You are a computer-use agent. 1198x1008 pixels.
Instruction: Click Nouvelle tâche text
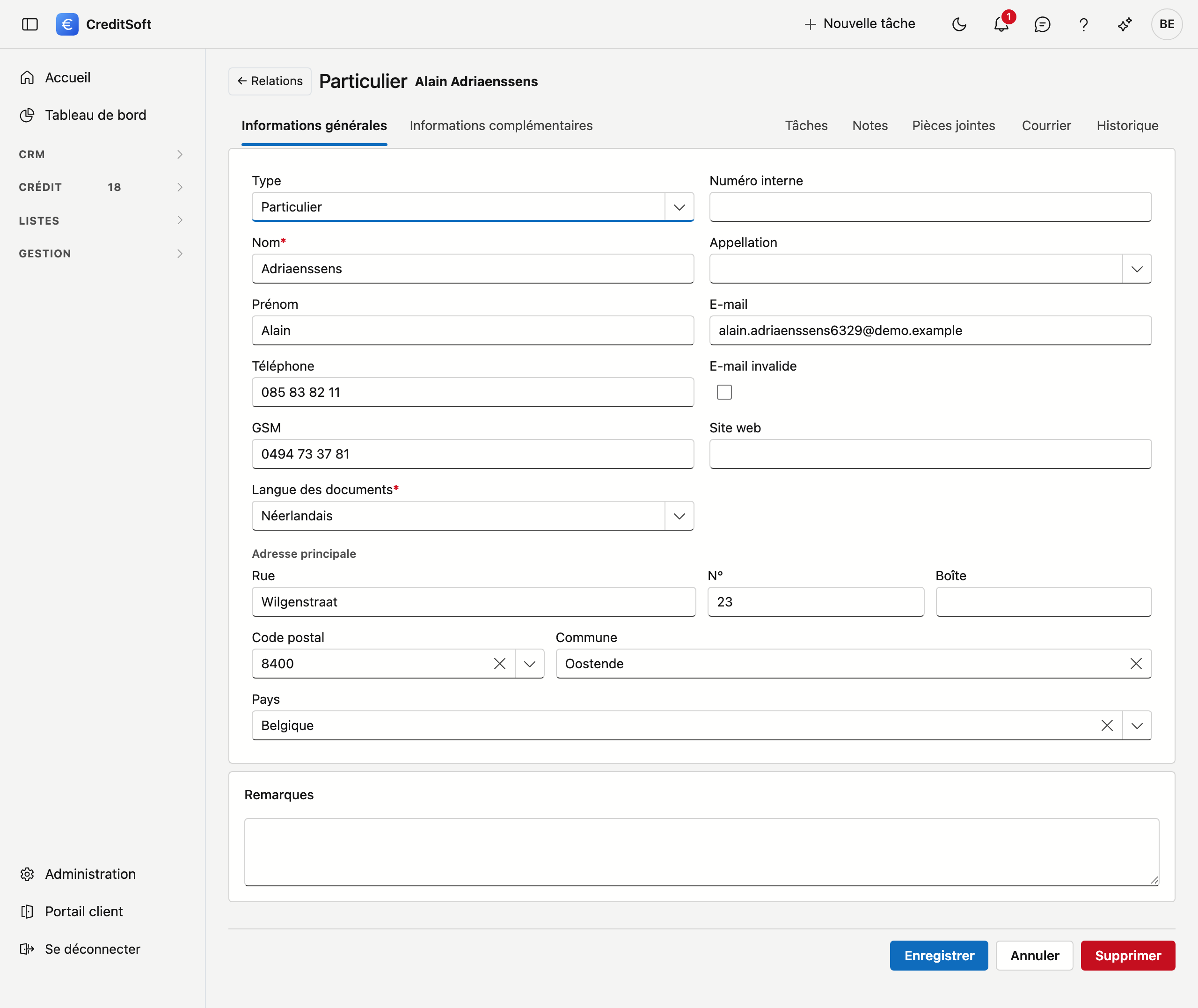coord(869,24)
